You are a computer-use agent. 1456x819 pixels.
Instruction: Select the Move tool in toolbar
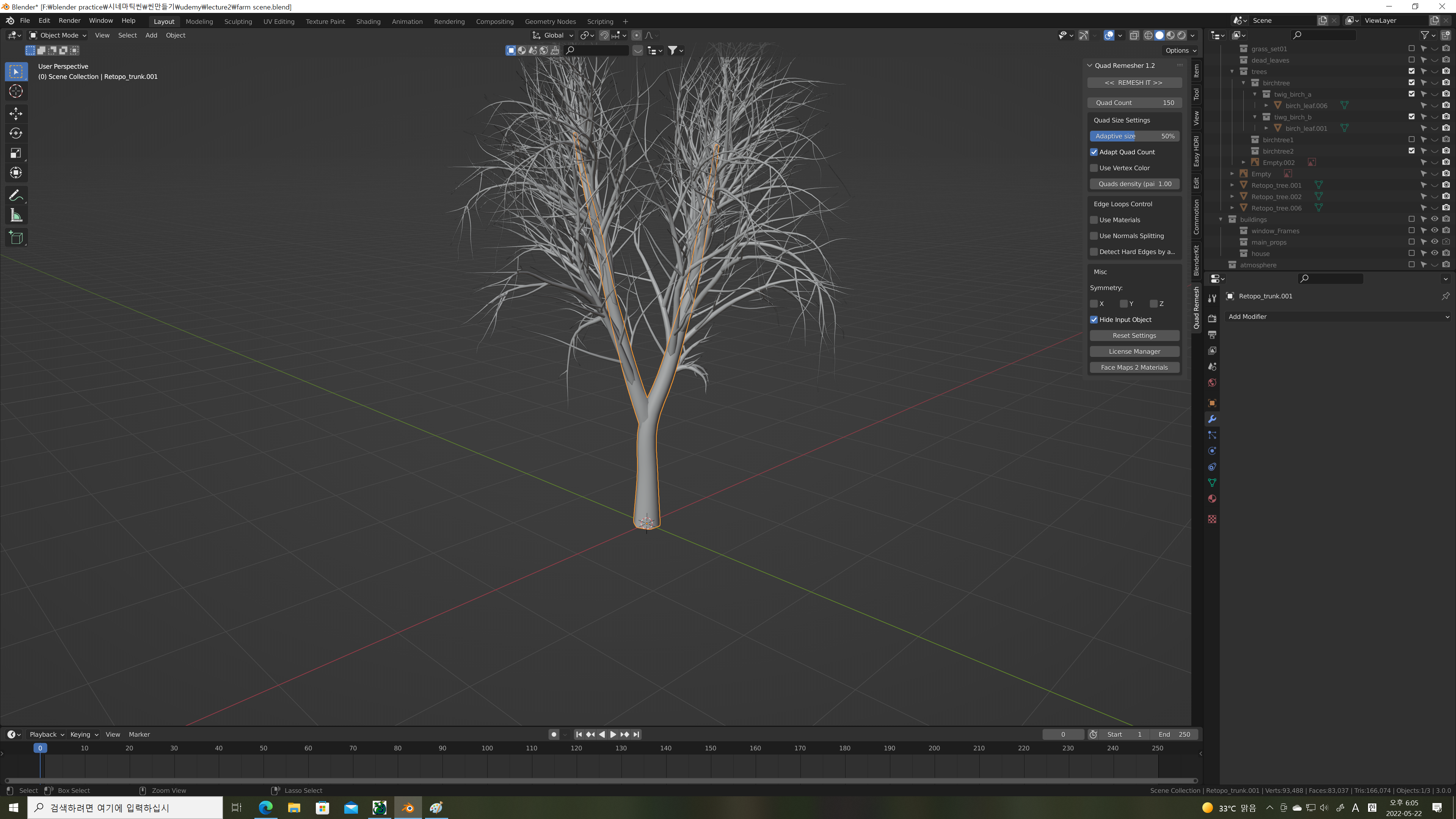(16, 114)
